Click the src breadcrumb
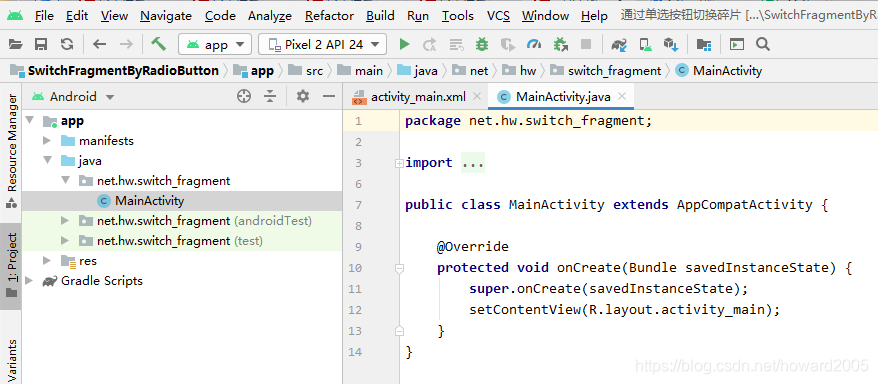This screenshot has height=384, width=878. tap(305, 71)
